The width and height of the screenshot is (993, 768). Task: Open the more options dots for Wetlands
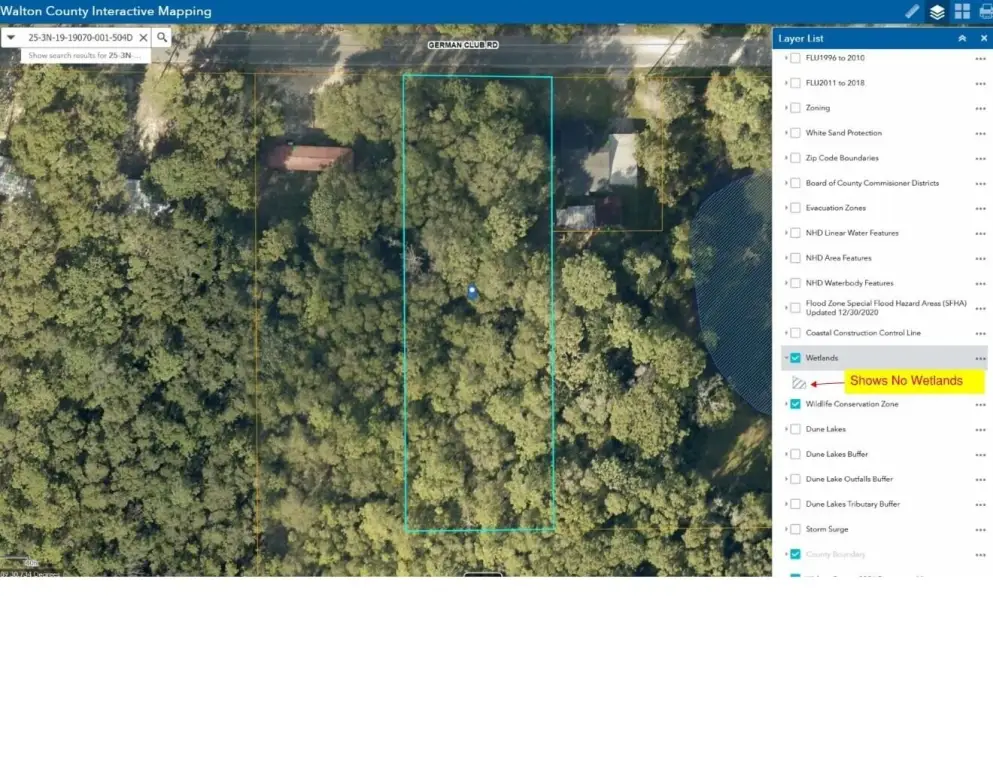point(980,358)
